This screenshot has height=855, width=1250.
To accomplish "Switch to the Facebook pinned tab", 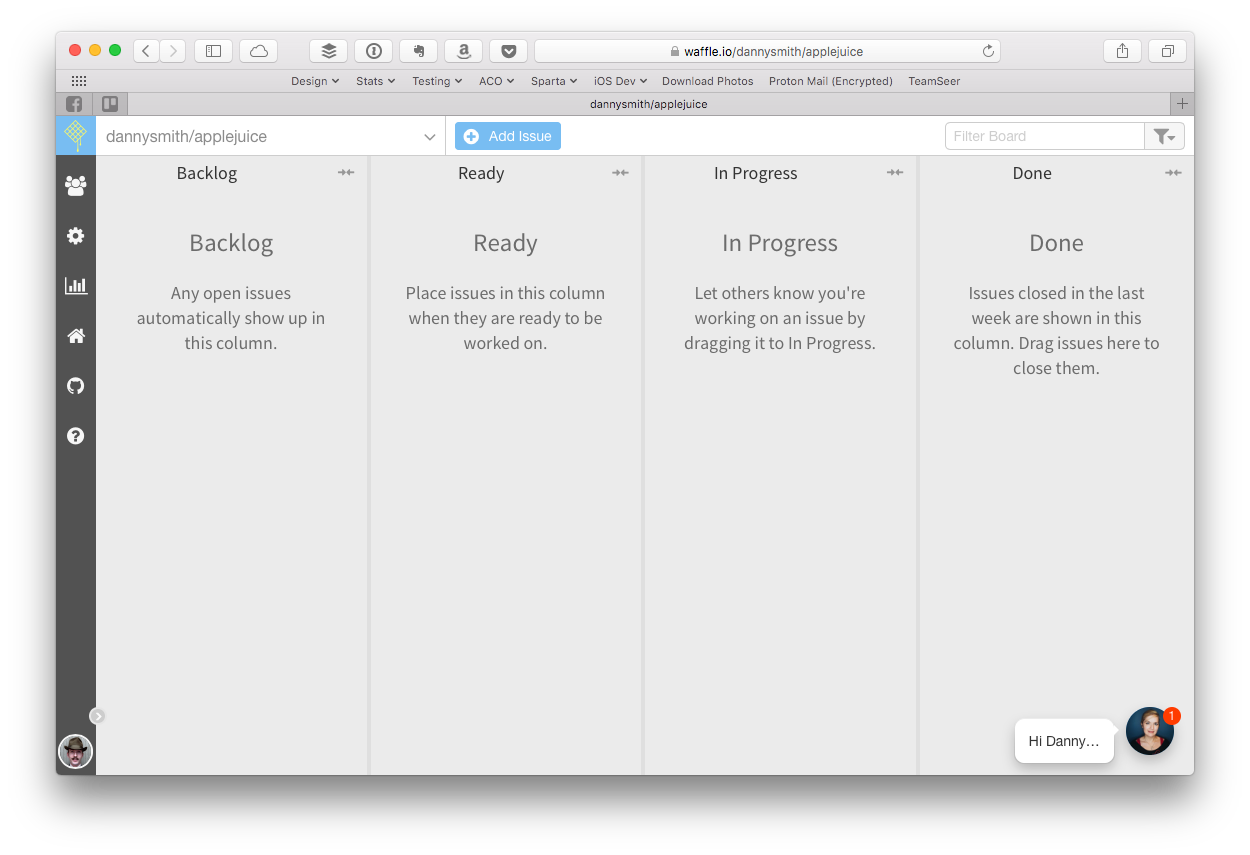I will click(74, 104).
